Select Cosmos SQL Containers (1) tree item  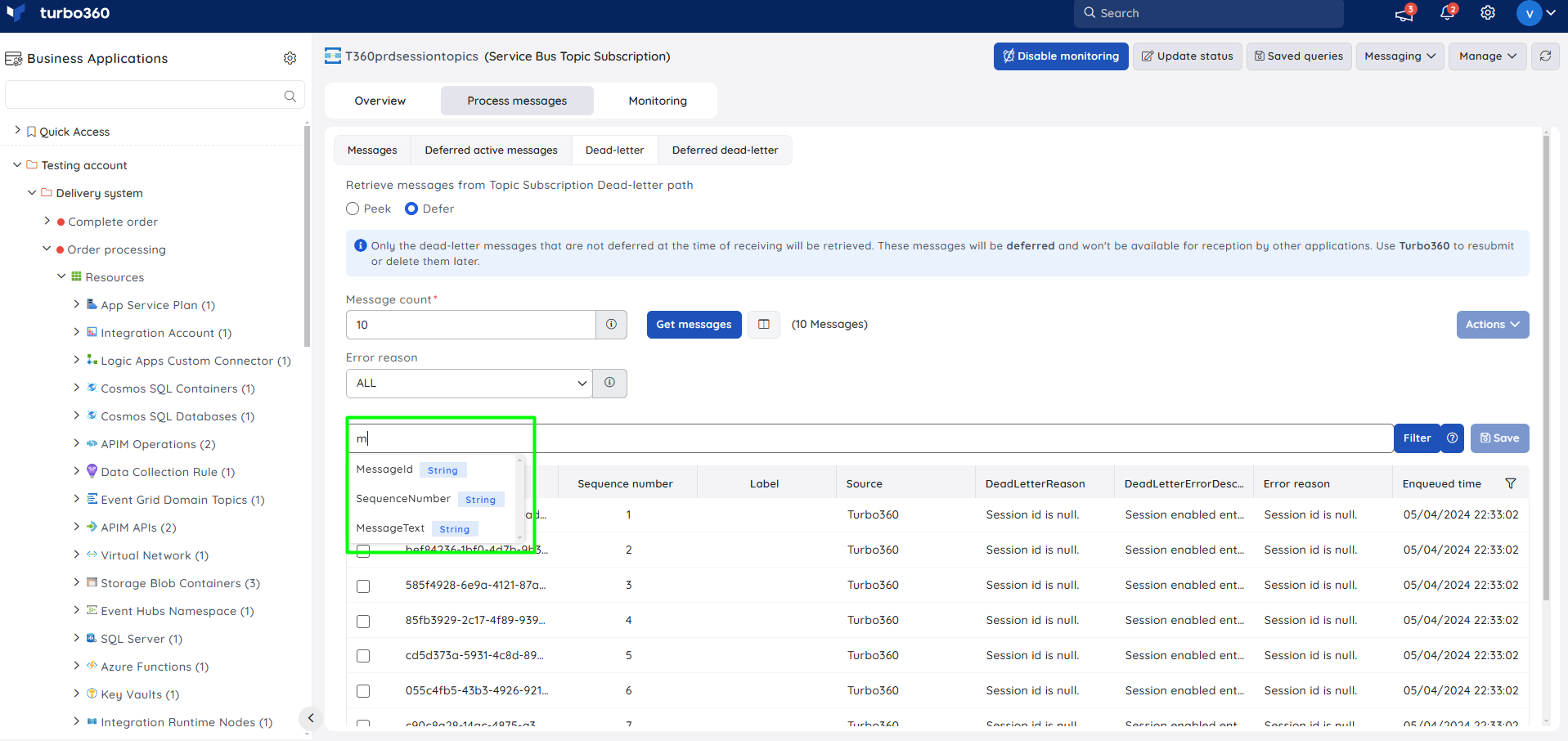coord(177,388)
